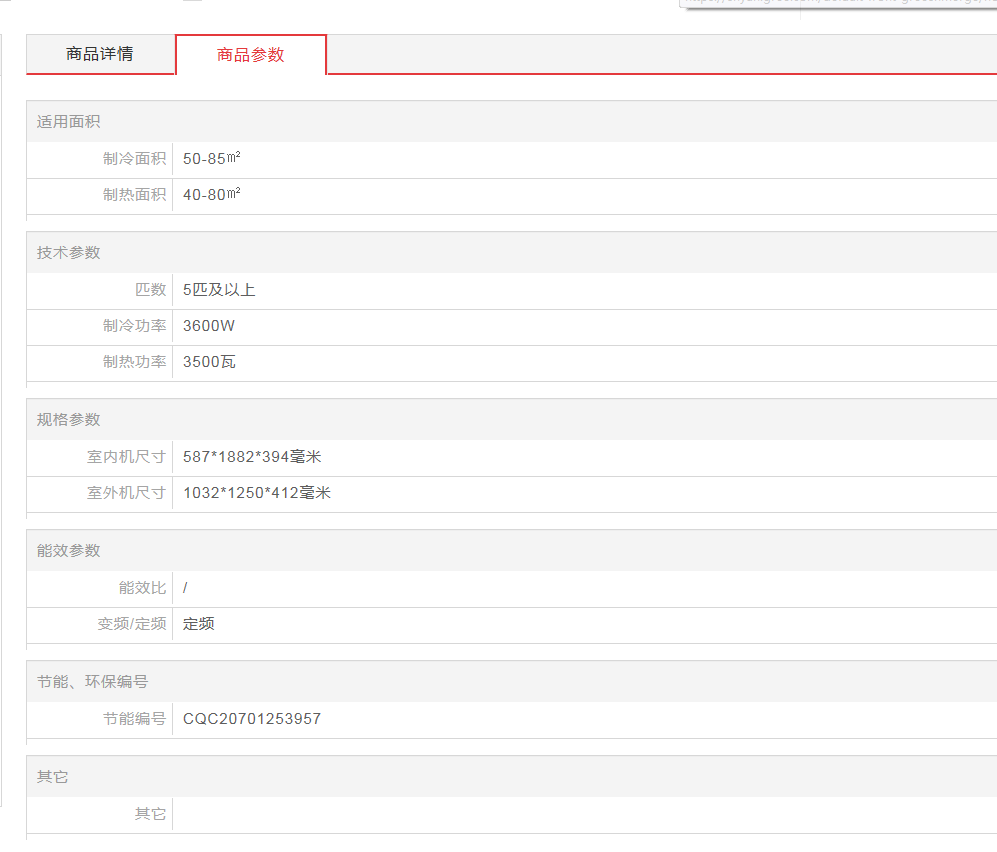
Task: Click the 其它 section header
Action: click(x=52, y=777)
